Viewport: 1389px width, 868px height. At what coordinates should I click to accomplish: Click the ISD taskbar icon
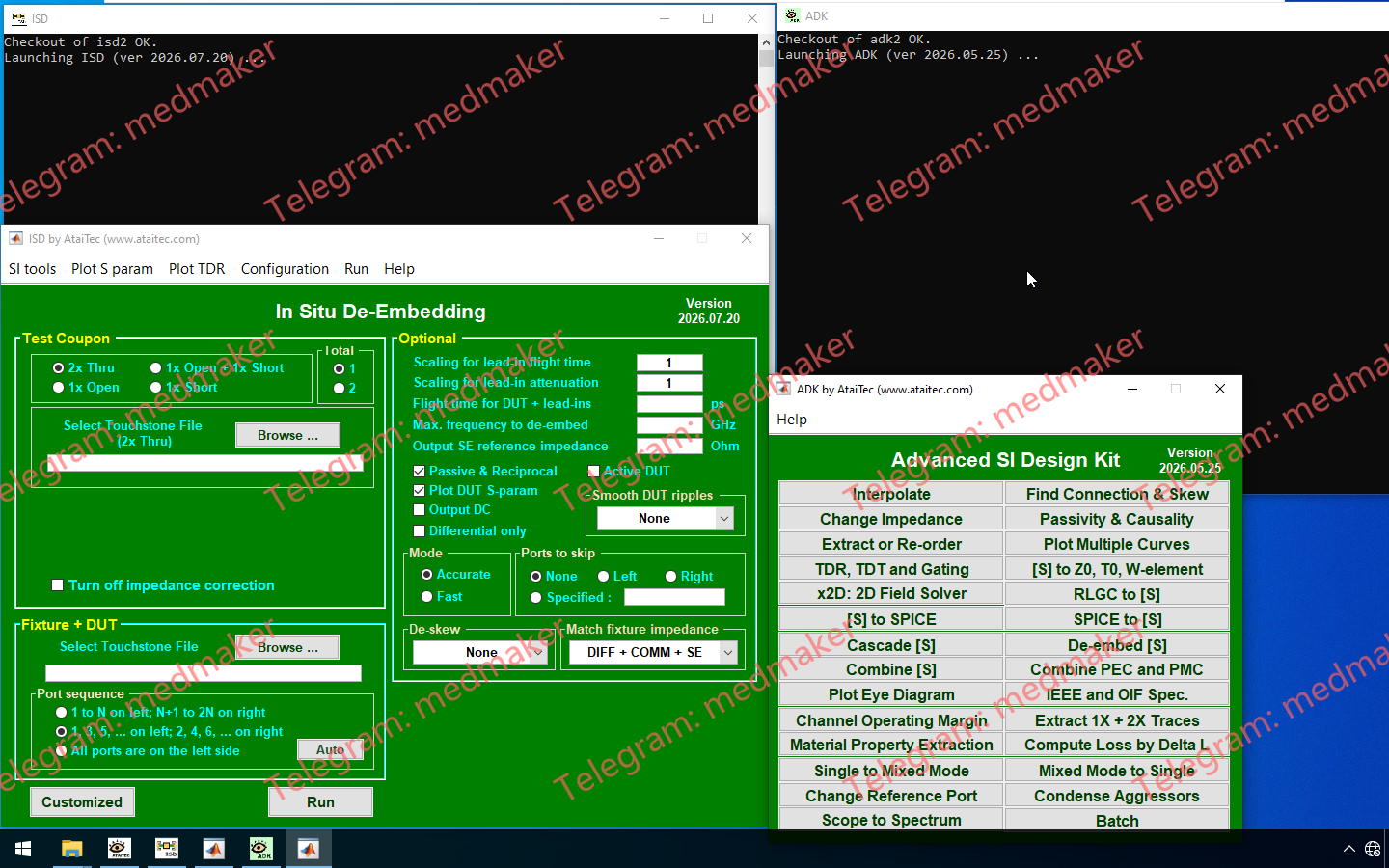point(167,849)
